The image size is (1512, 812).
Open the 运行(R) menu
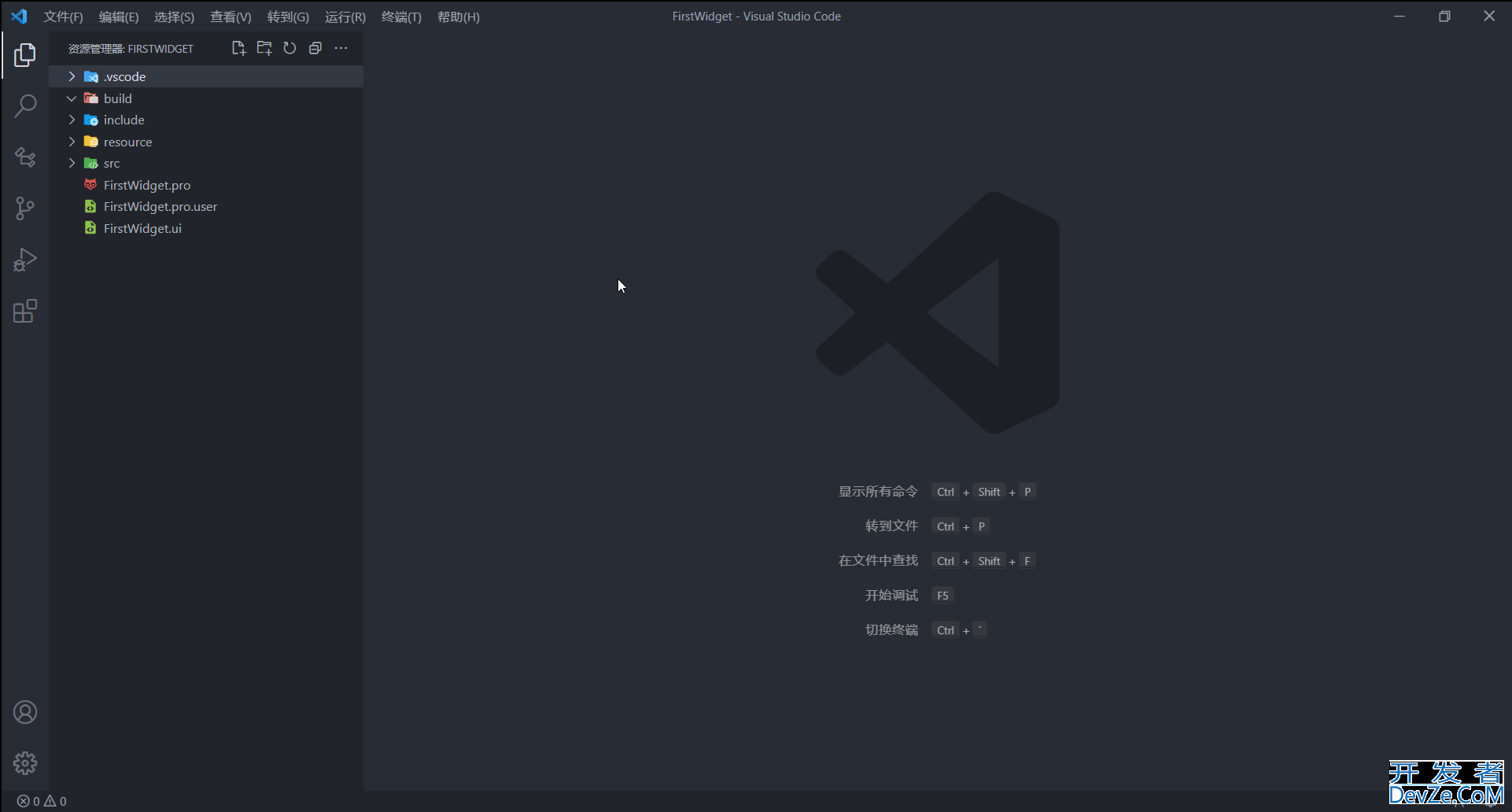point(345,17)
